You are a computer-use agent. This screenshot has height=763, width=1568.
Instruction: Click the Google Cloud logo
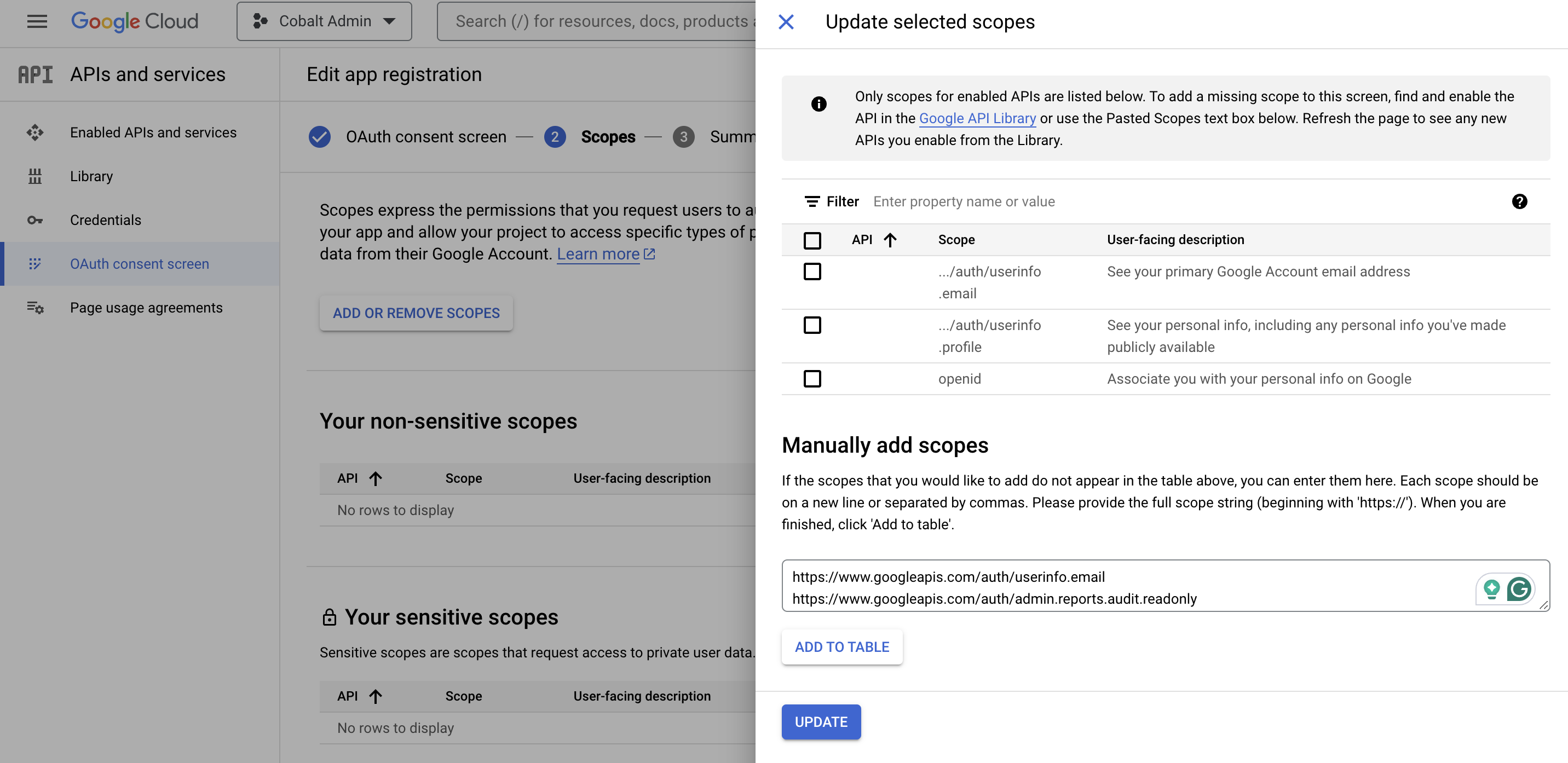click(x=135, y=21)
